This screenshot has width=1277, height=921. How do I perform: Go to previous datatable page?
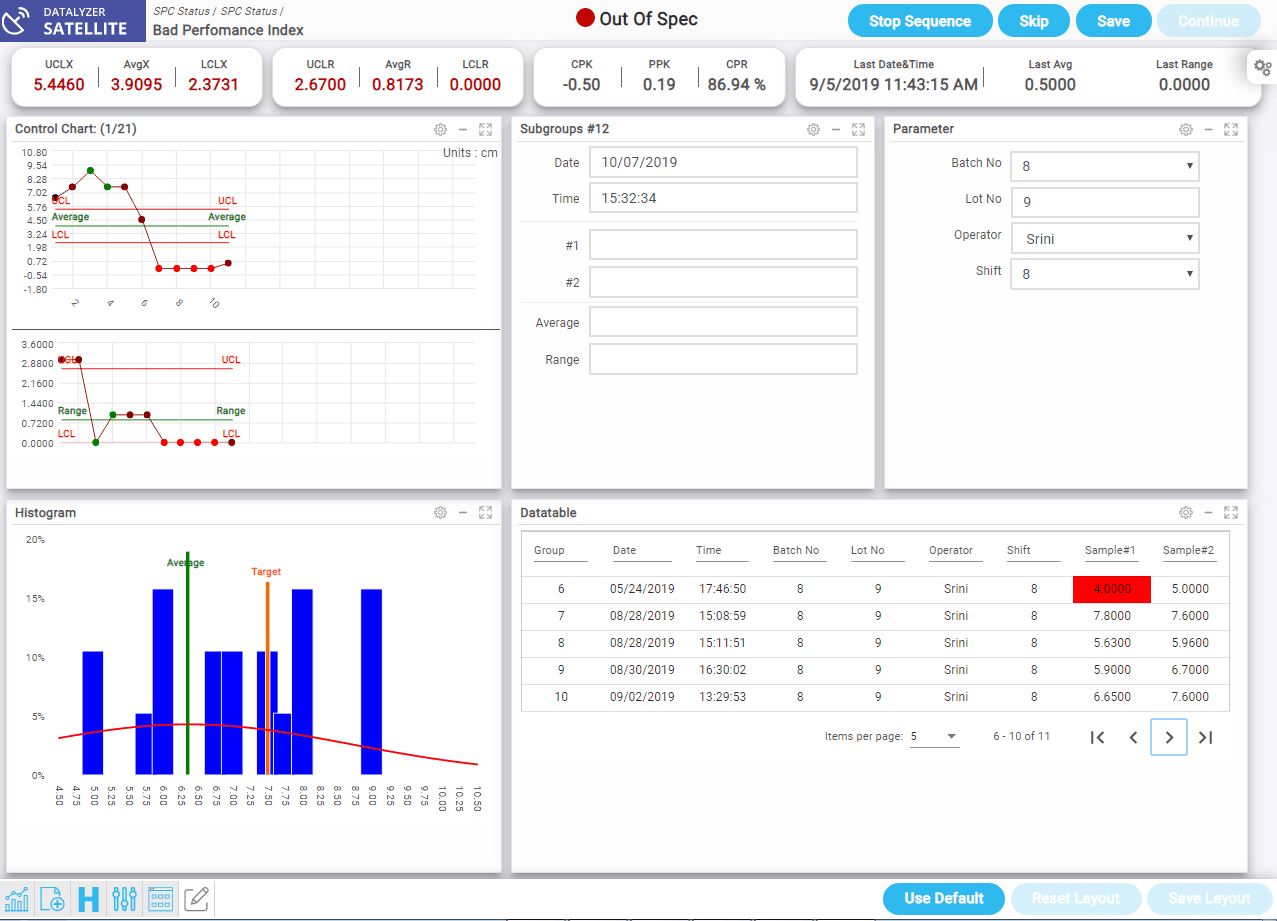coord(1133,737)
